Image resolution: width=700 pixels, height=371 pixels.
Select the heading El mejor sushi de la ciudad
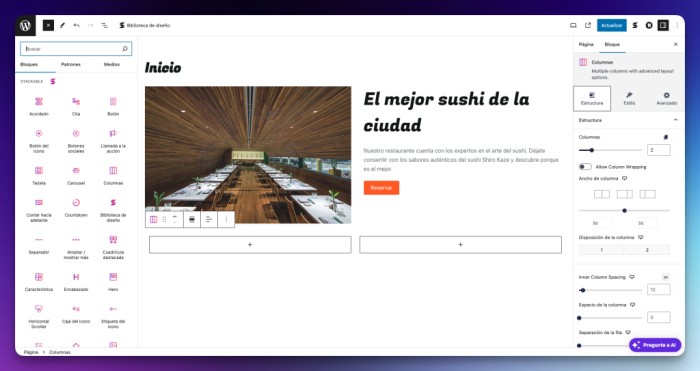[x=446, y=112]
